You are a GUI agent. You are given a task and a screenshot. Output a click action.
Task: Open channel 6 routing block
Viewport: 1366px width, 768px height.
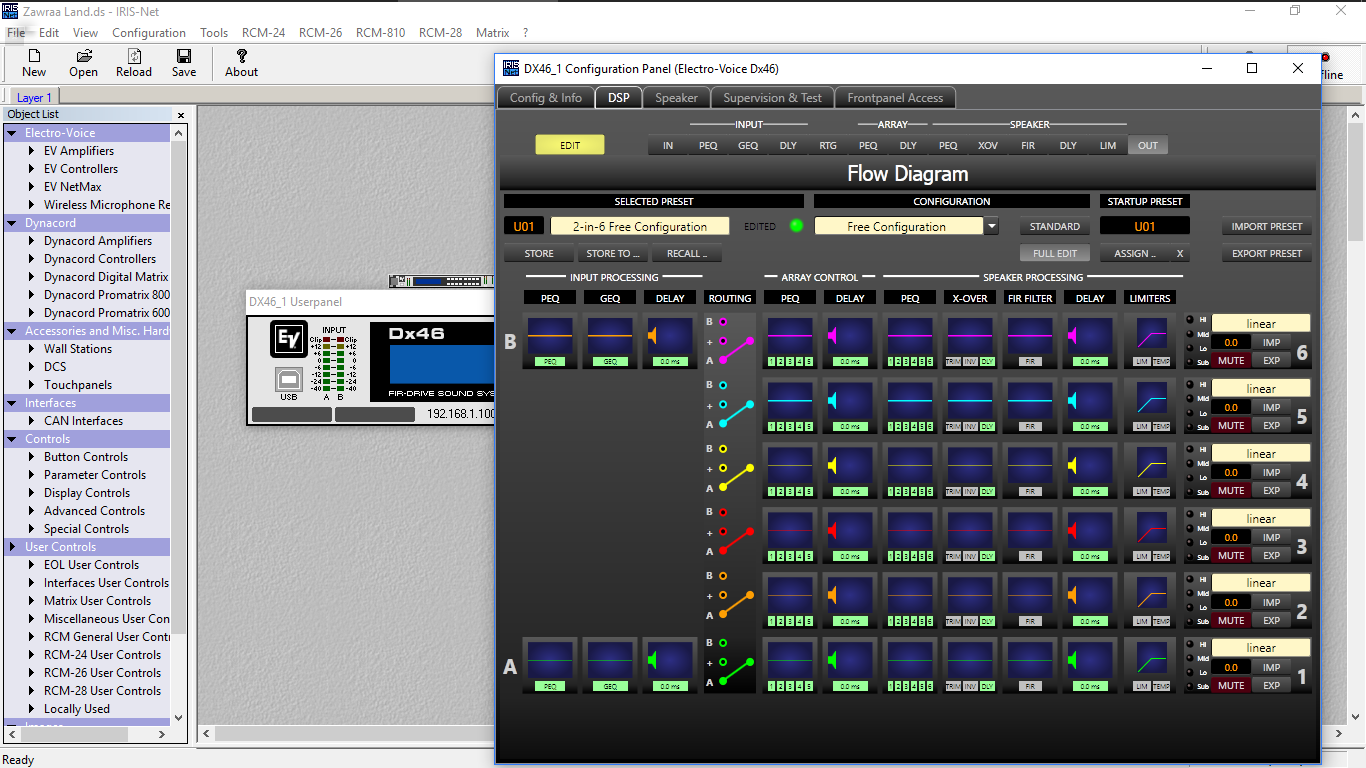(x=730, y=340)
